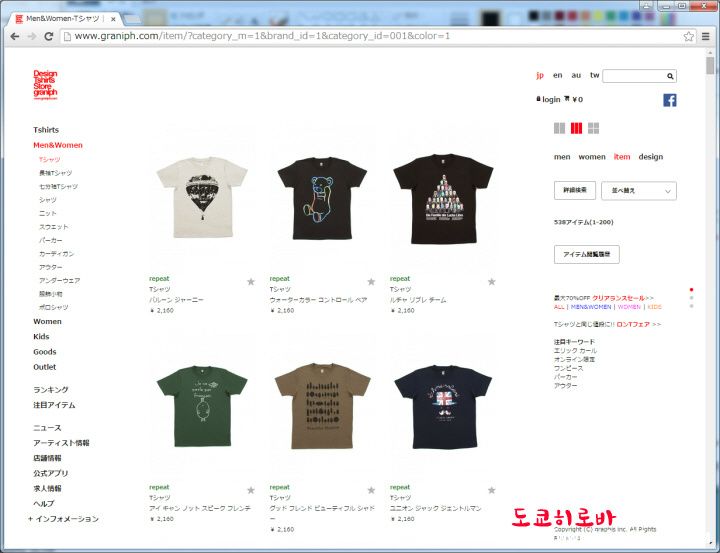The height and width of the screenshot is (553, 720).
Task: Open the ロンTフェア link
Action: tap(633, 324)
